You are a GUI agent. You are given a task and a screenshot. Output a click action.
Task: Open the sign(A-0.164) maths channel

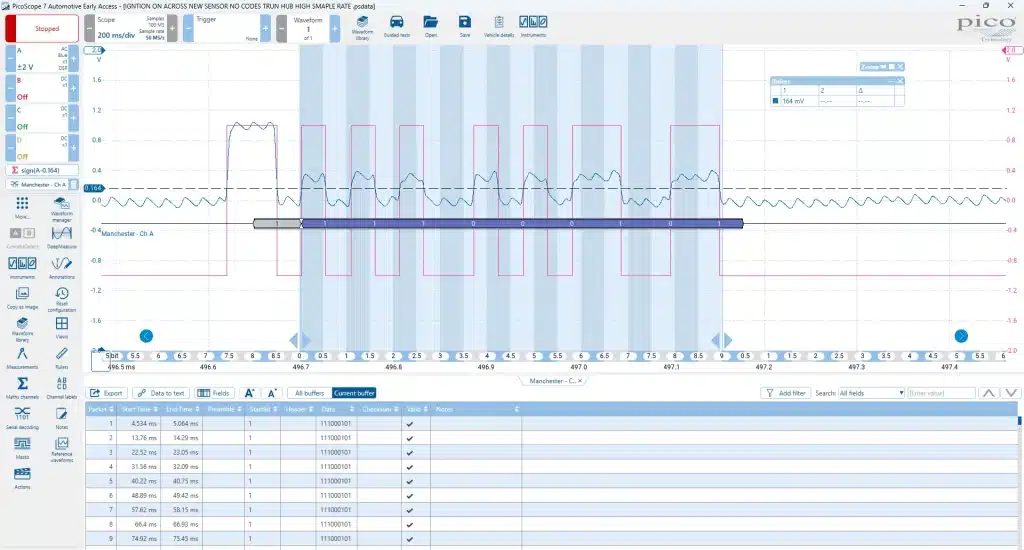(42, 170)
